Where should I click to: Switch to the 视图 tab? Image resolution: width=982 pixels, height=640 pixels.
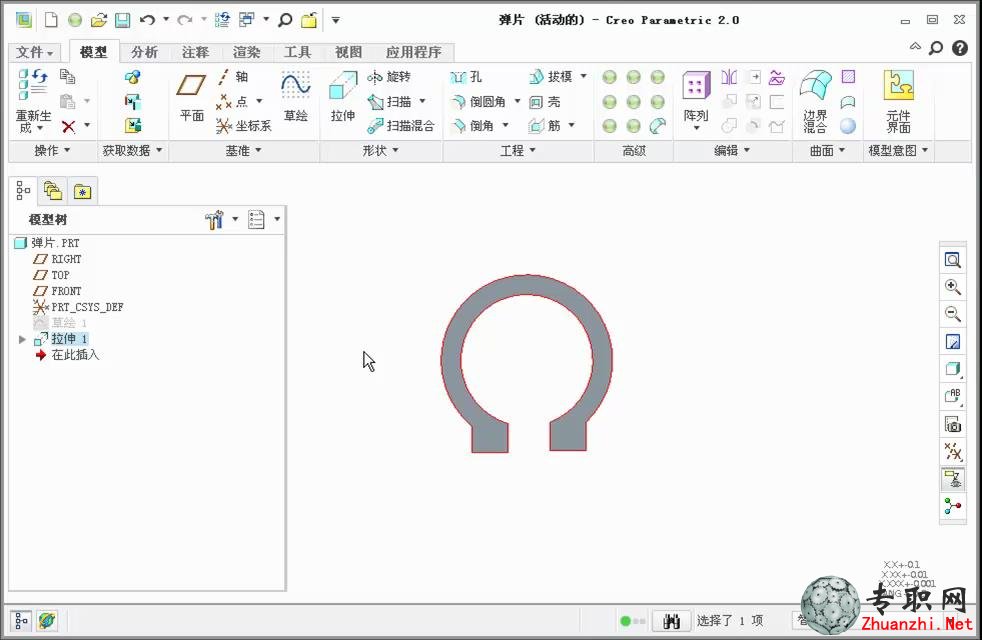click(x=348, y=53)
